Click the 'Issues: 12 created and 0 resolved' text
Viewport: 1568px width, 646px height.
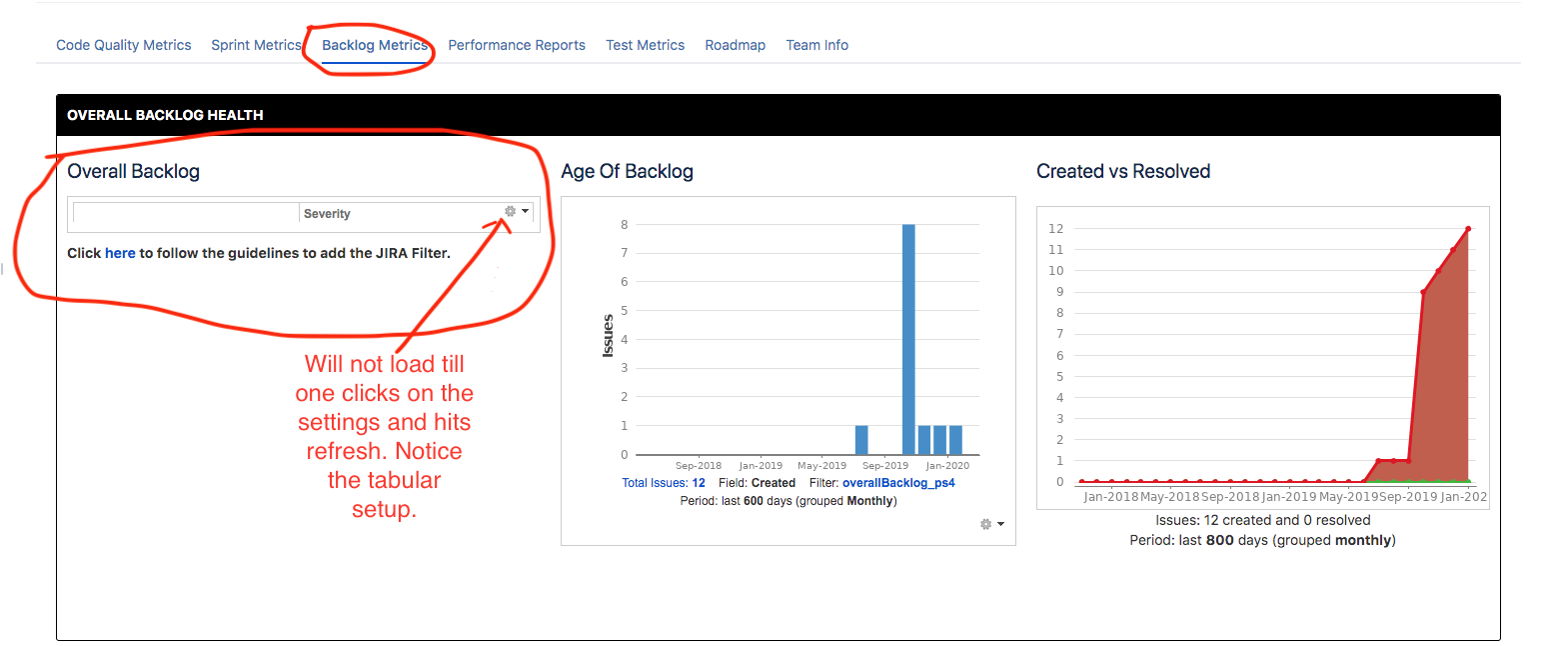[x=1263, y=520]
